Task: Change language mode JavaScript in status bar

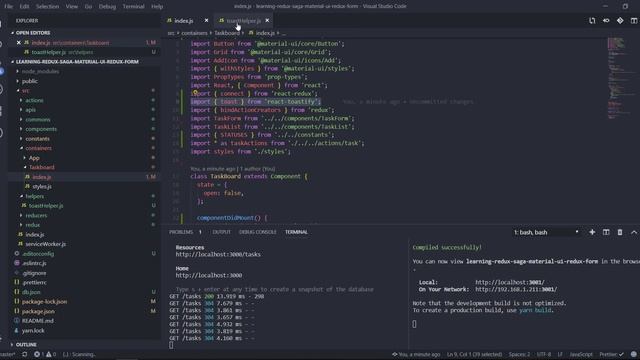Action: coord(581,354)
